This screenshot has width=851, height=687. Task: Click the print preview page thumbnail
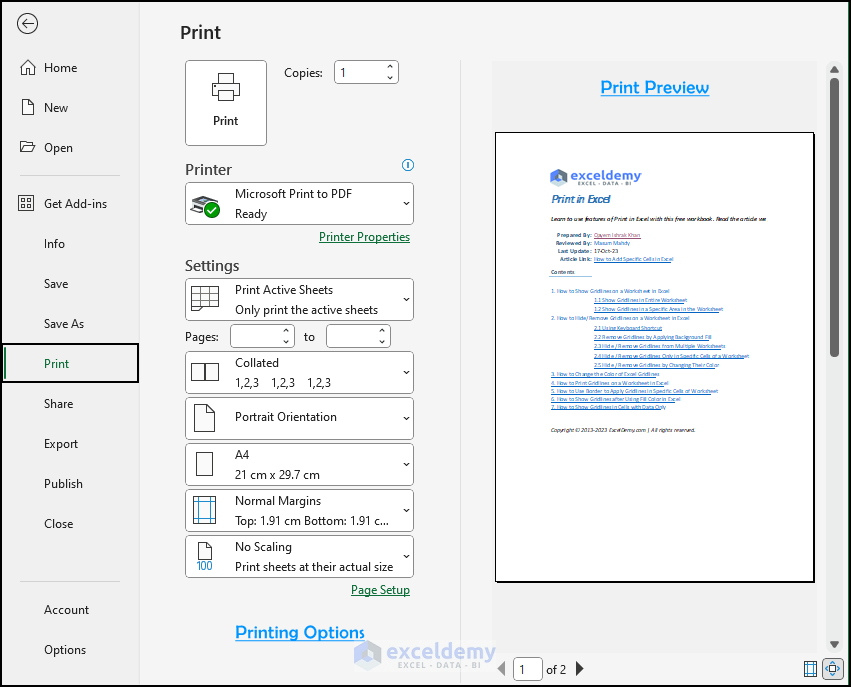(655, 357)
